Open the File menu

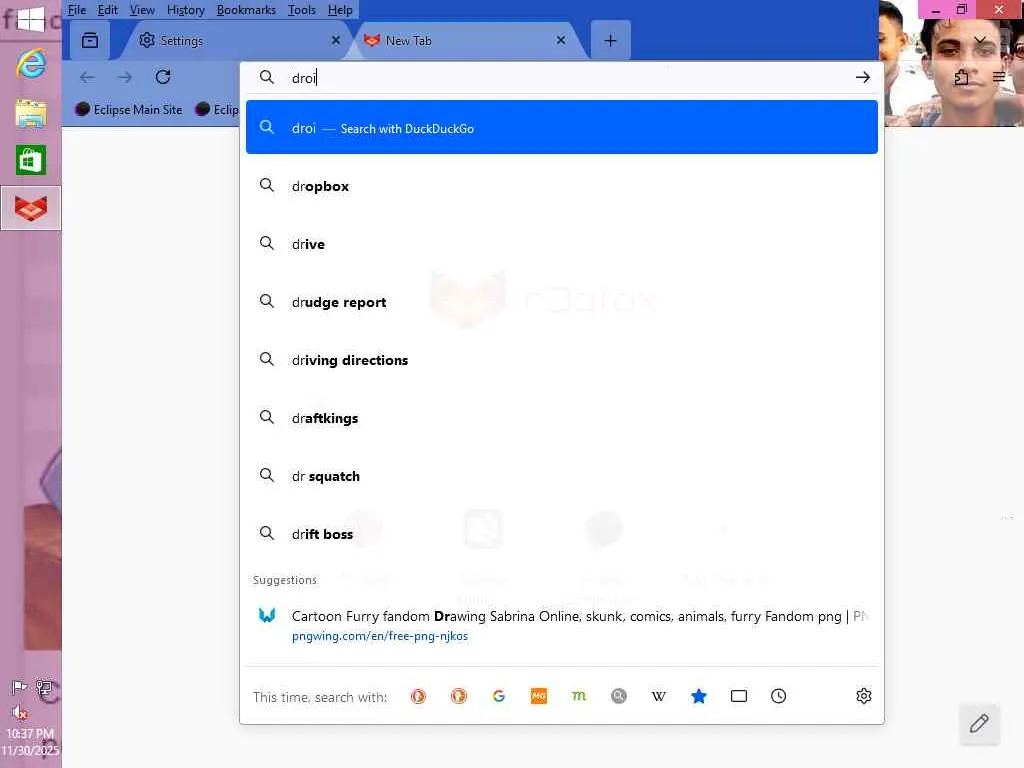click(76, 10)
